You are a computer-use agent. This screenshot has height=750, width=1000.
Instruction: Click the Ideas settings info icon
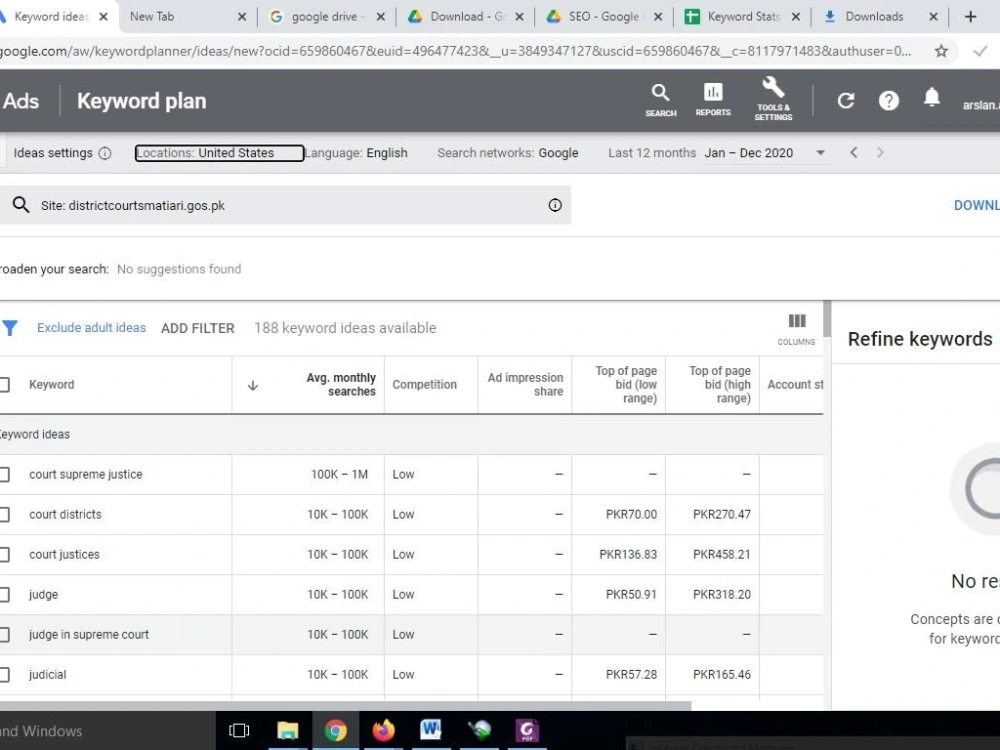pyautogui.click(x=105, y=153)
